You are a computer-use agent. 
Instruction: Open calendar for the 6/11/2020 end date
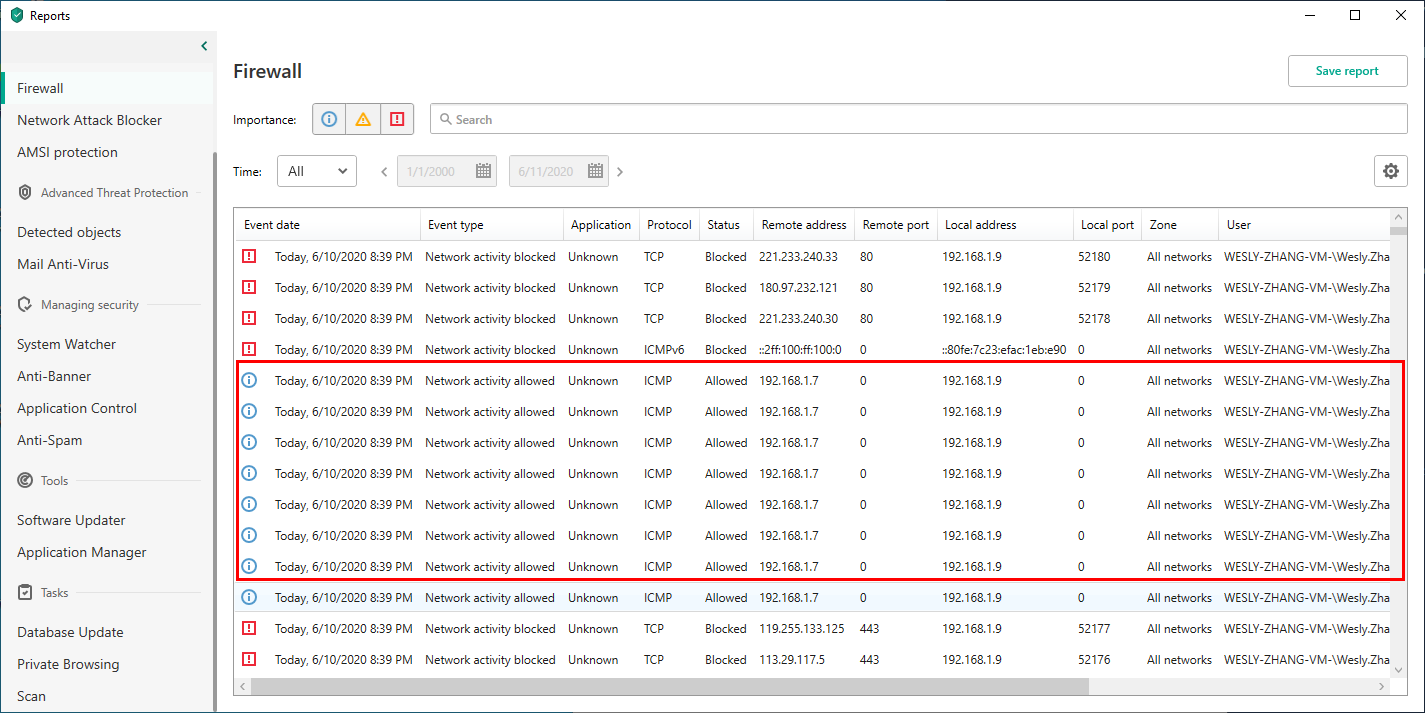coord(596,171)
